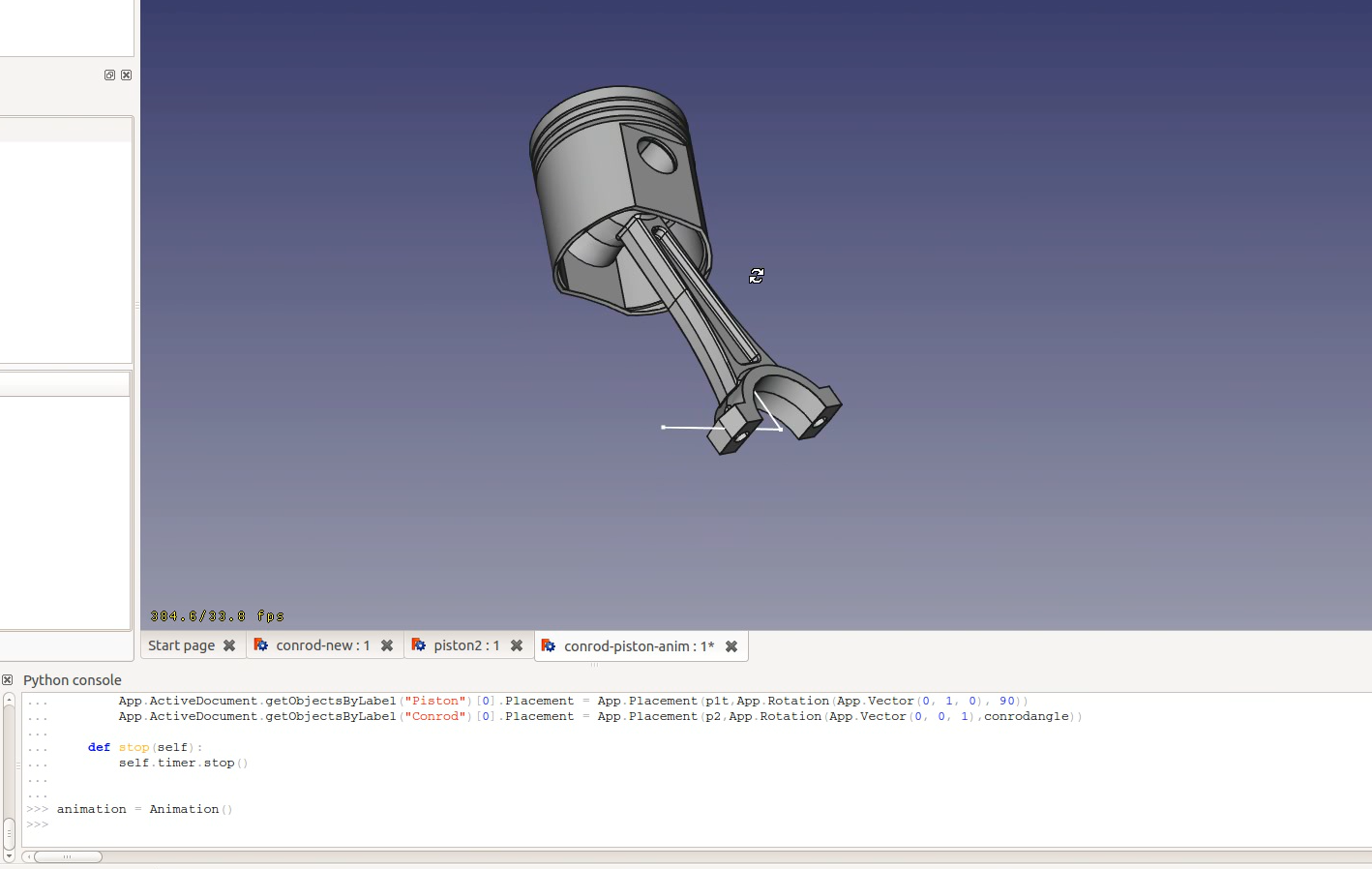Activate the conrod-piston-anim : 1* tab
Image resolution: width=1372 pixels, height=869 pixels.
[x=634, y=645]
